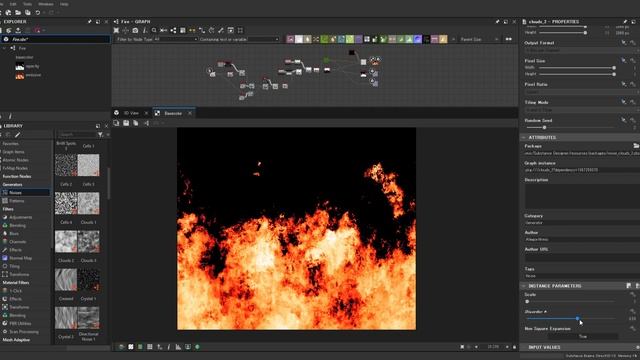Select the Fire.sbs package in Explorer
640x360 pixels.
point(56,39)
